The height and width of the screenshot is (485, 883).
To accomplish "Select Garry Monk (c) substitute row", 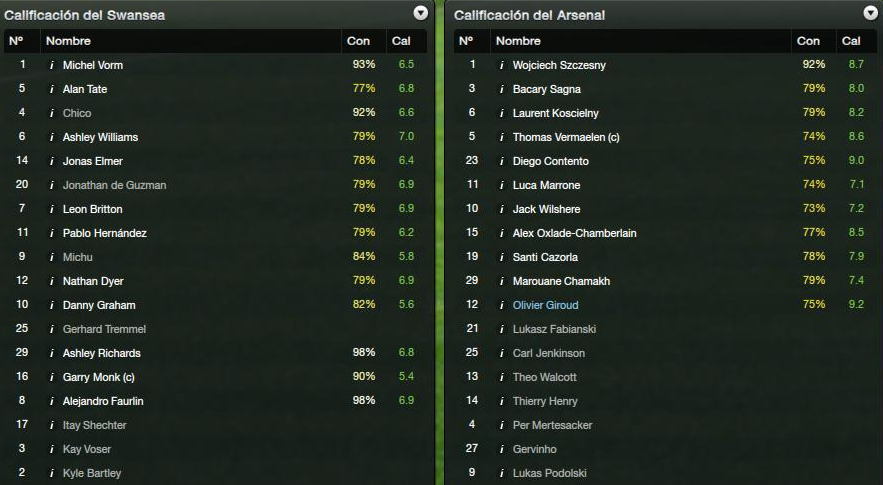I will (215, 377).
